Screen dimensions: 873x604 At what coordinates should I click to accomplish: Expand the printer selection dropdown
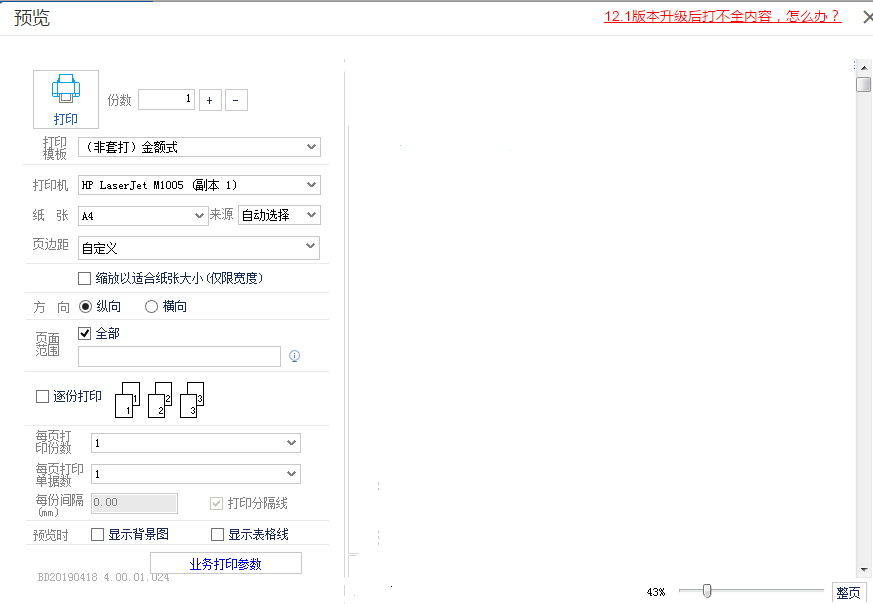coord(199,185)
